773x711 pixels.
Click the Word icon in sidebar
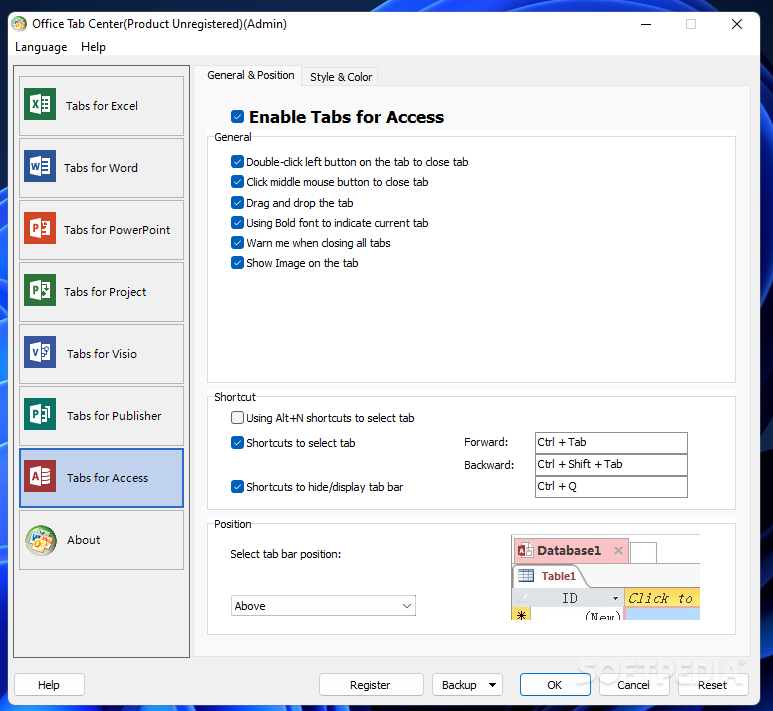40,166
